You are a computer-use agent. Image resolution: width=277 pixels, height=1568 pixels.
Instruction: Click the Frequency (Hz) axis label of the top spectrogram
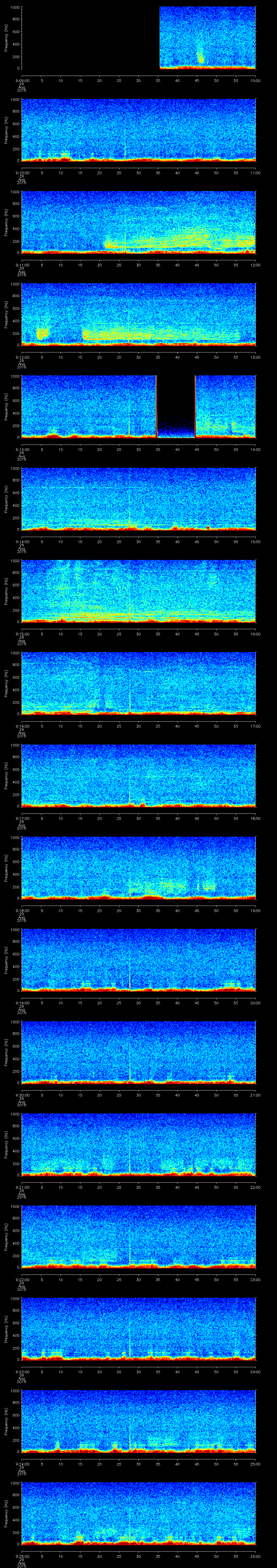(x=7, y=38)
